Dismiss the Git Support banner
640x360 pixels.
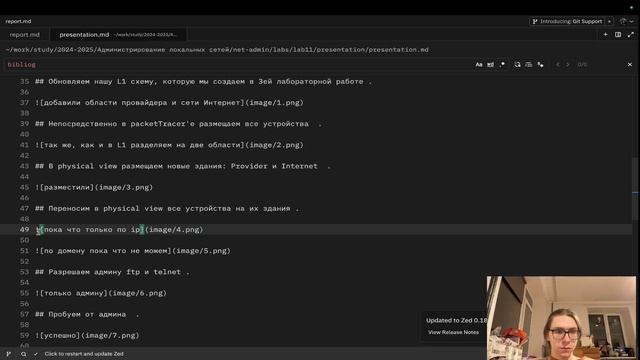pos(609,21)
